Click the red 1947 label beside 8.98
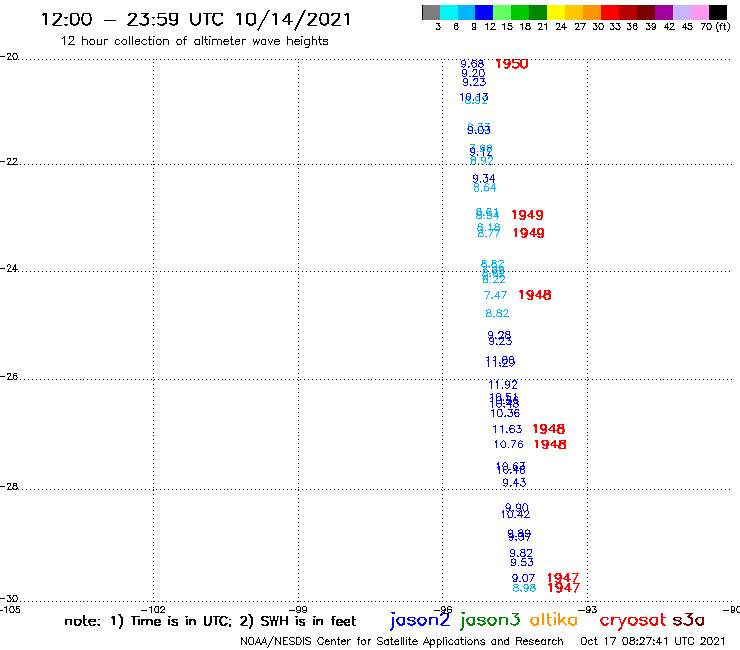This screenshot has height=650, width=740. pos(563,588)
